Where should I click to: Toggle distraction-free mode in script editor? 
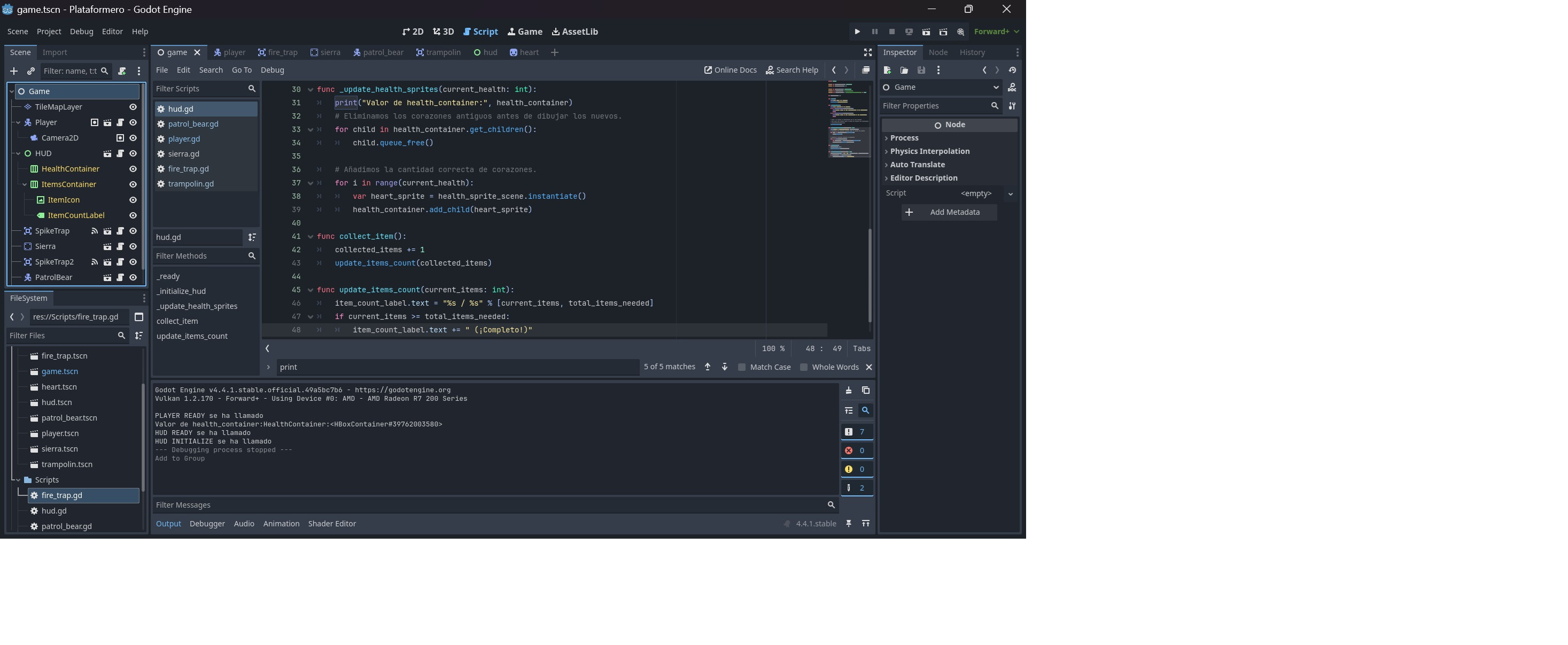[867, 52]
